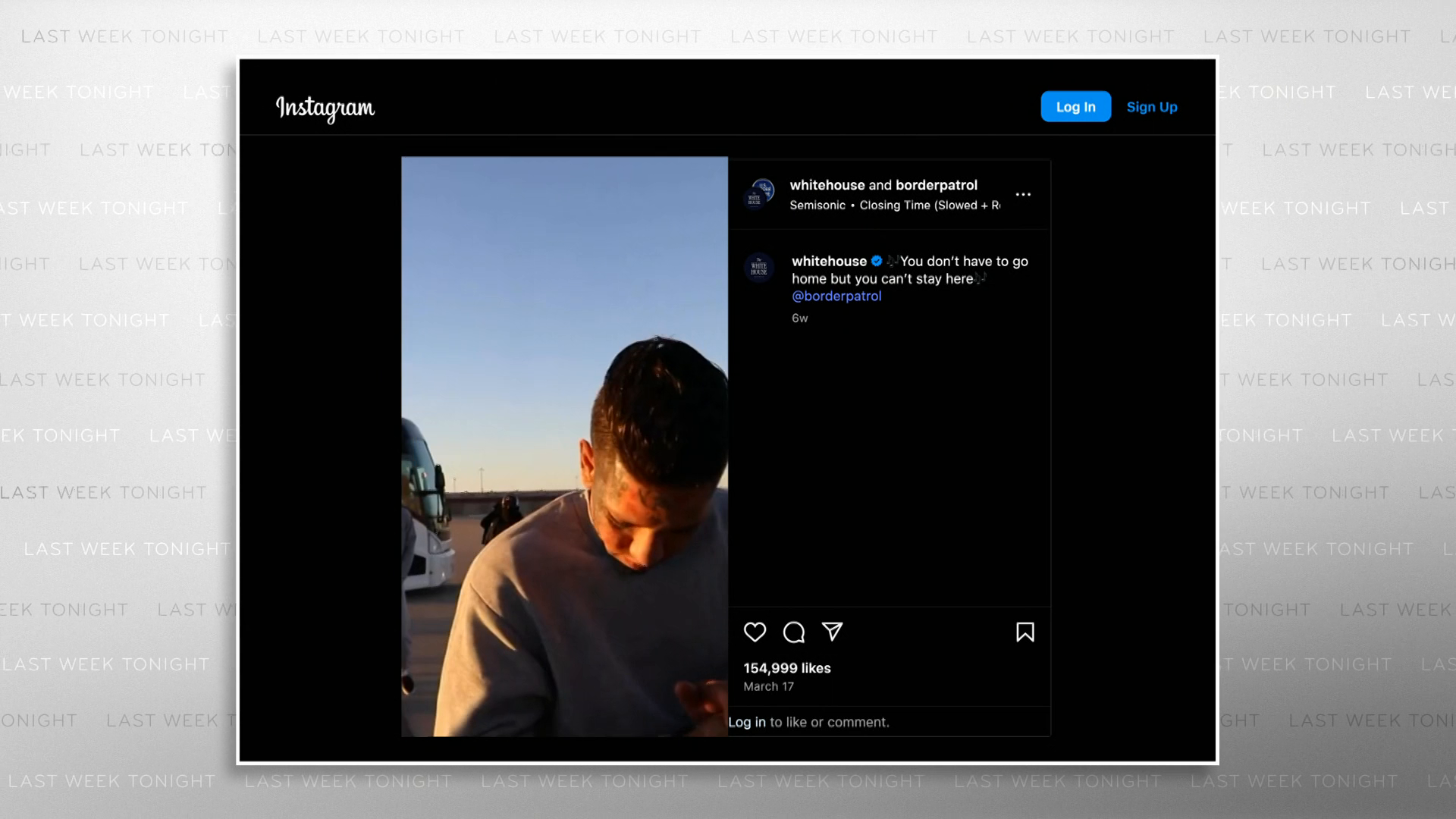Click the whitehouse username in caption
Screen dimensions: 1456x819
pos(828,261)
